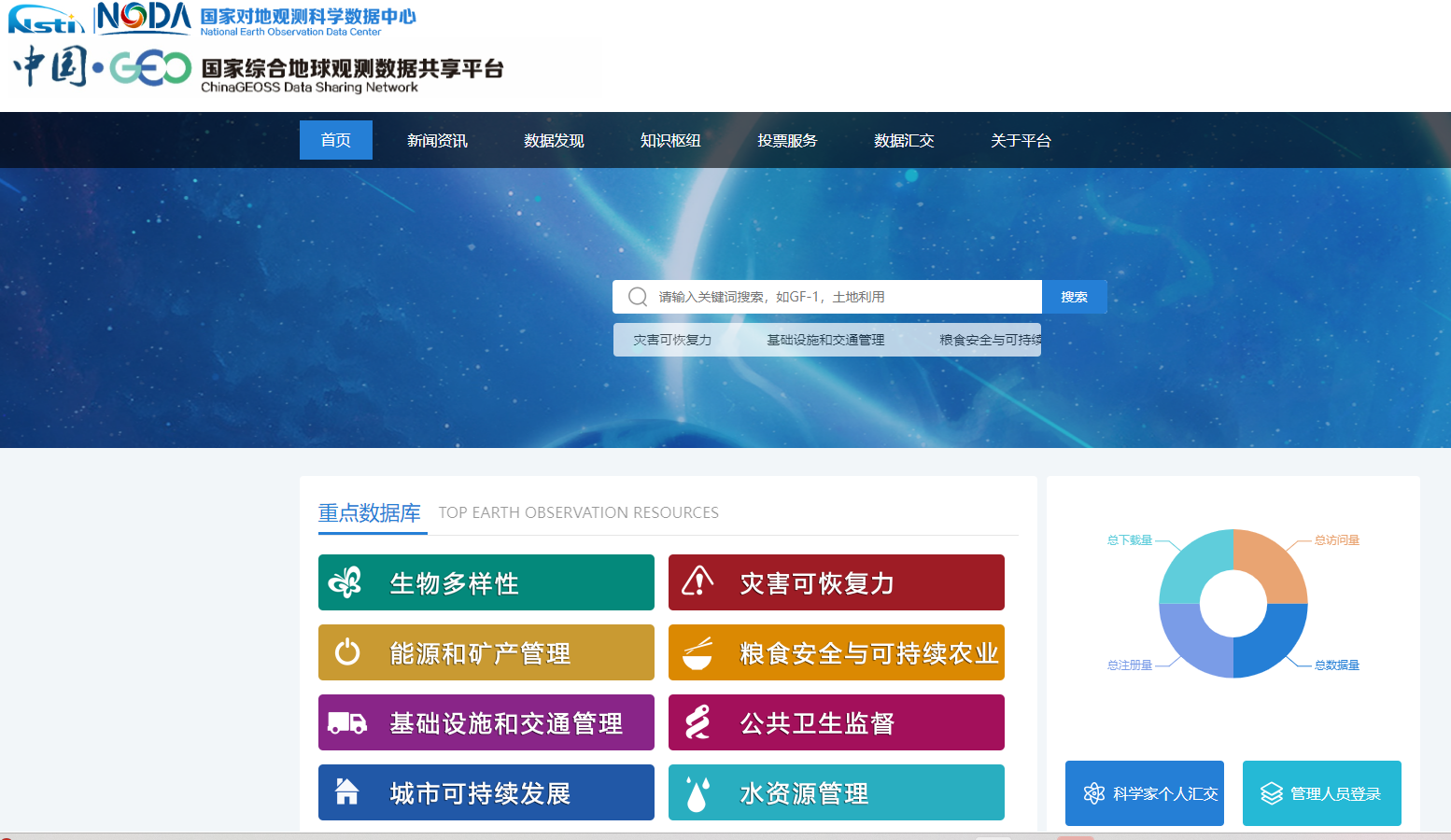Click the biodiversity butterfly icon
The width and height of the screenshot is (1451, 840).
click(x=345, y=582)
